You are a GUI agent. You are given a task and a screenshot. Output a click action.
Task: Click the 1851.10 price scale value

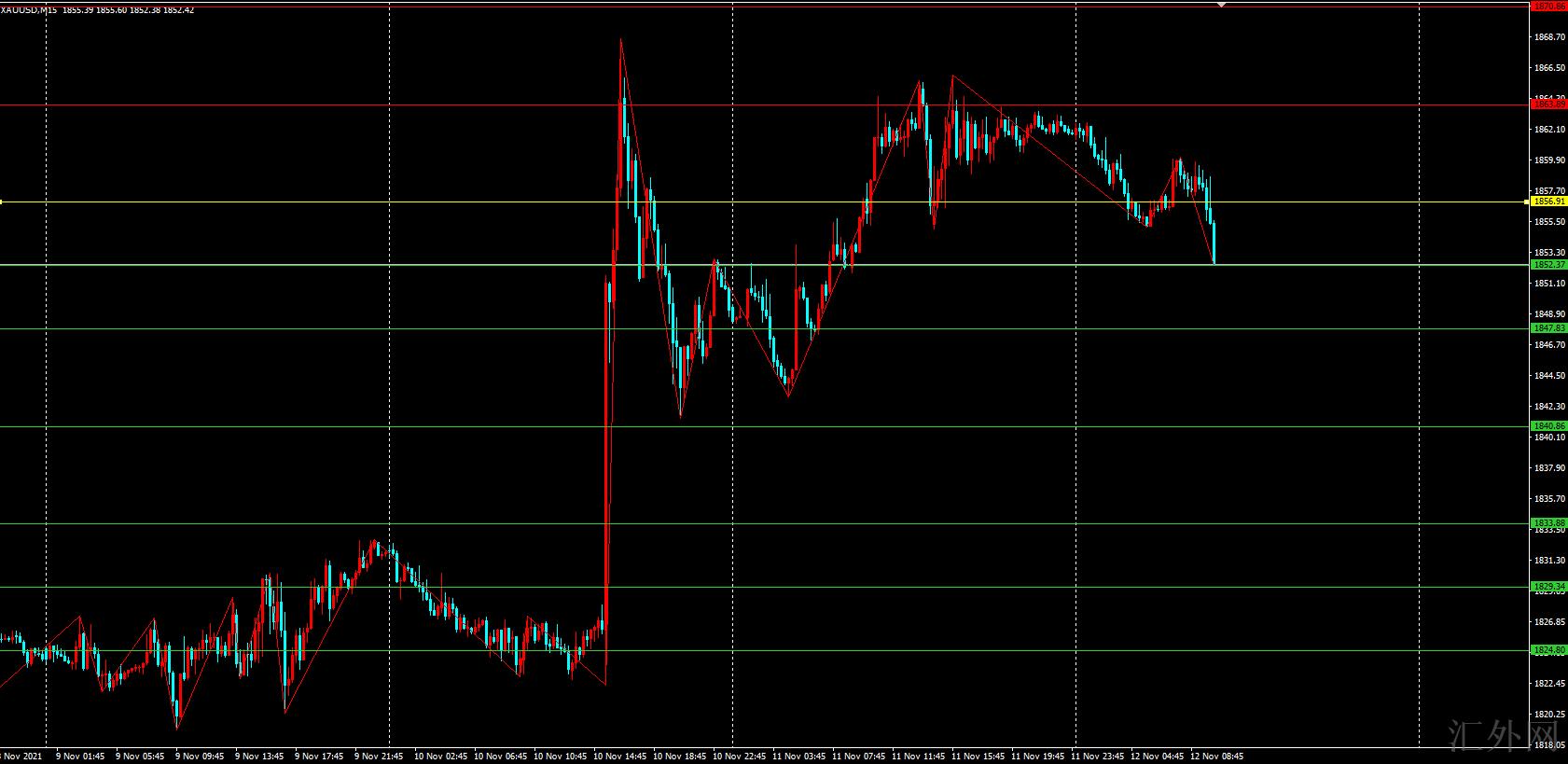1549,284
